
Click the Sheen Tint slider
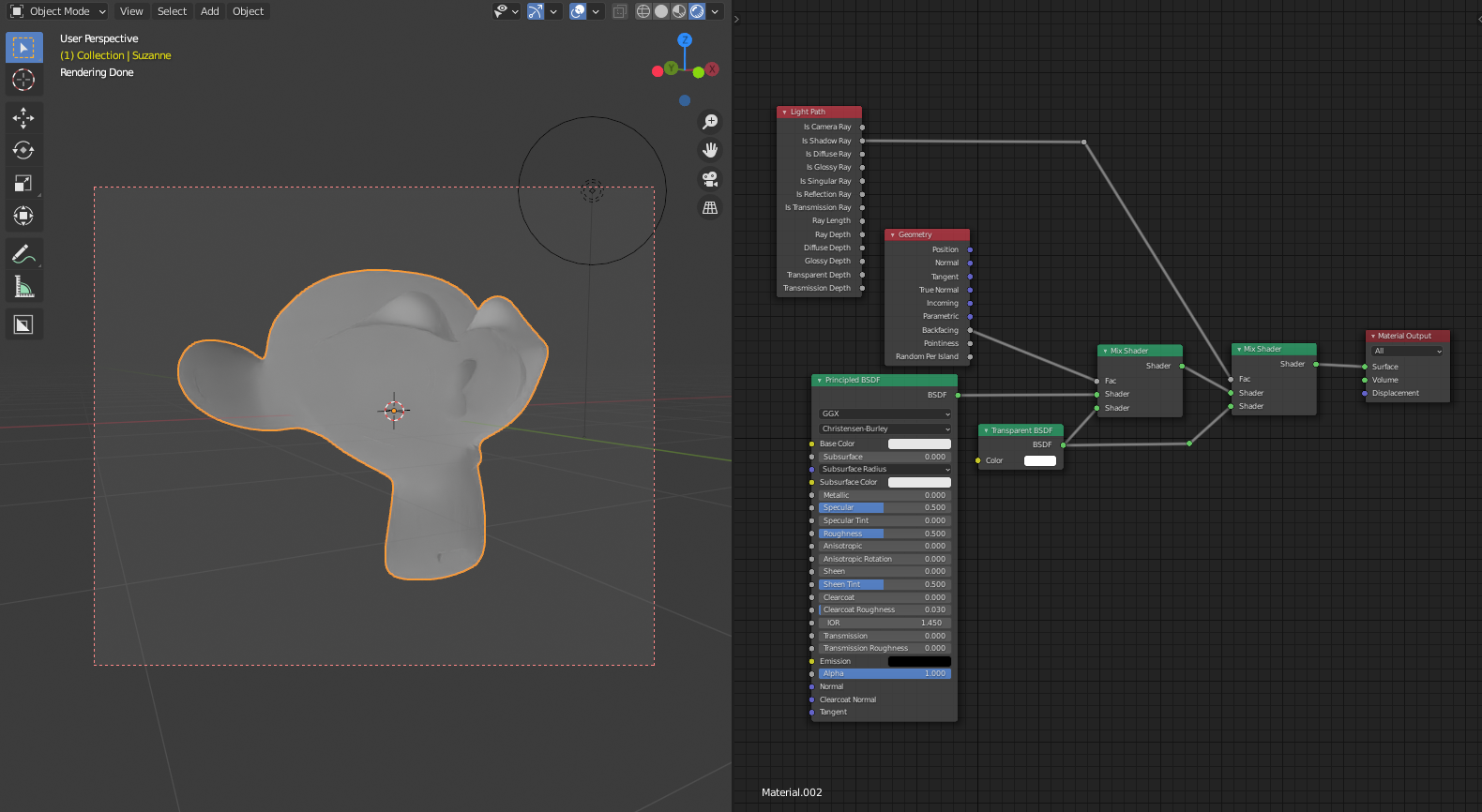coord(885,584)
